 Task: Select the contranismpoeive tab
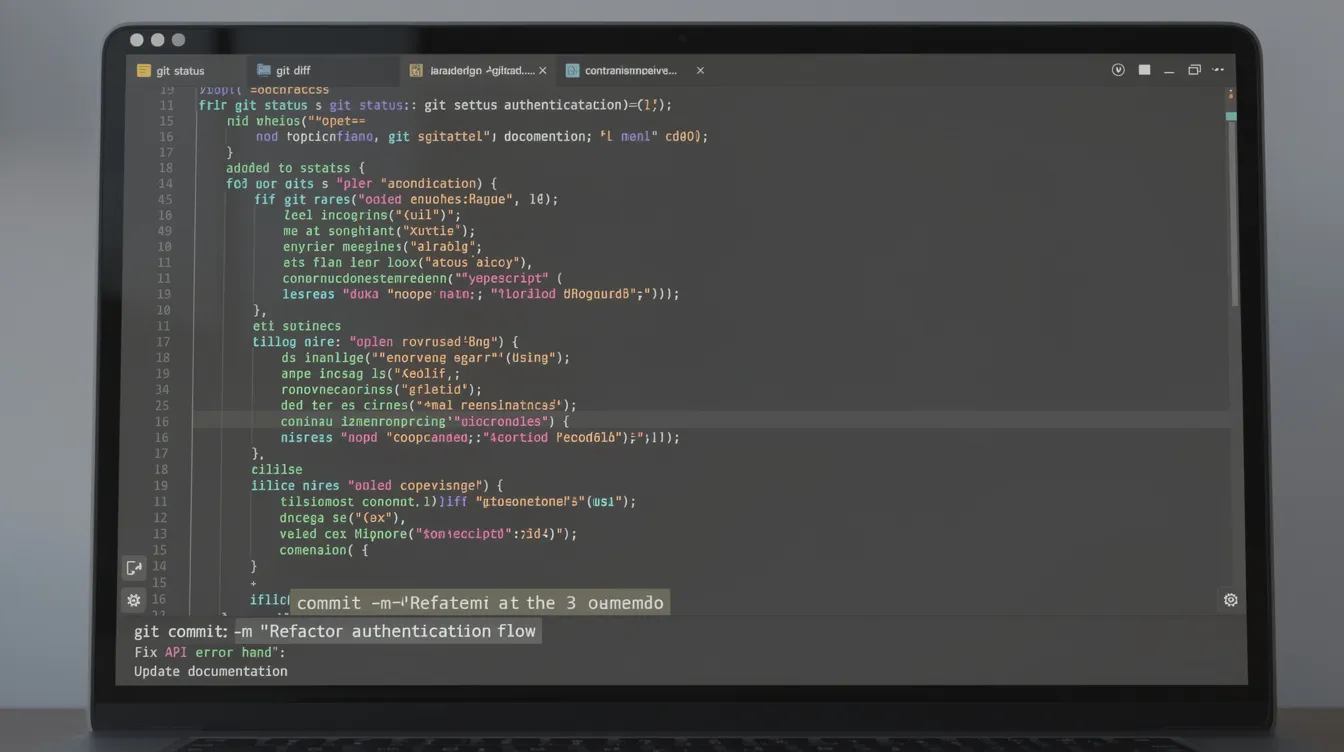click(635, 71)
